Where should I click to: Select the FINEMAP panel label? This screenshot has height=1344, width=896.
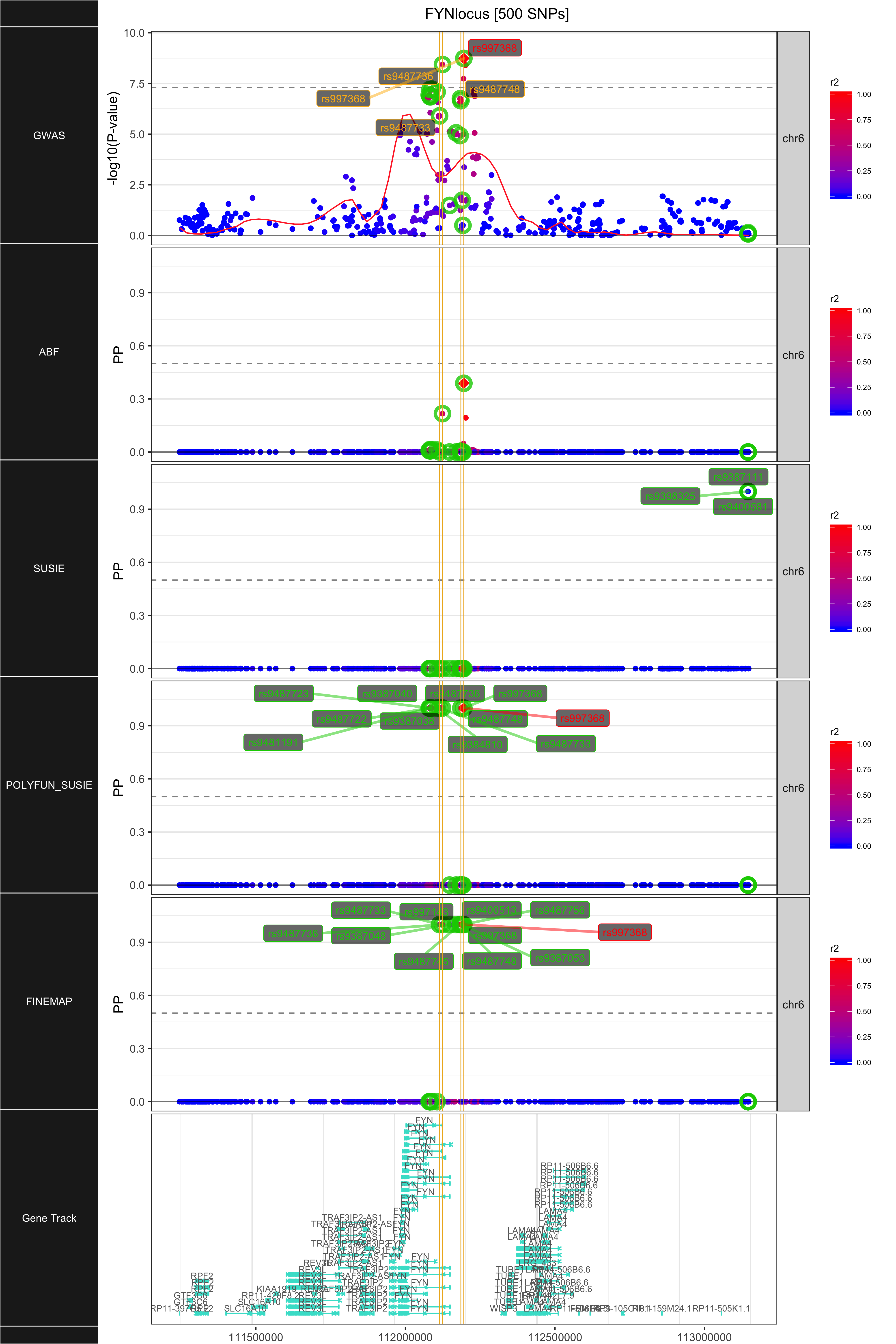49,1002
